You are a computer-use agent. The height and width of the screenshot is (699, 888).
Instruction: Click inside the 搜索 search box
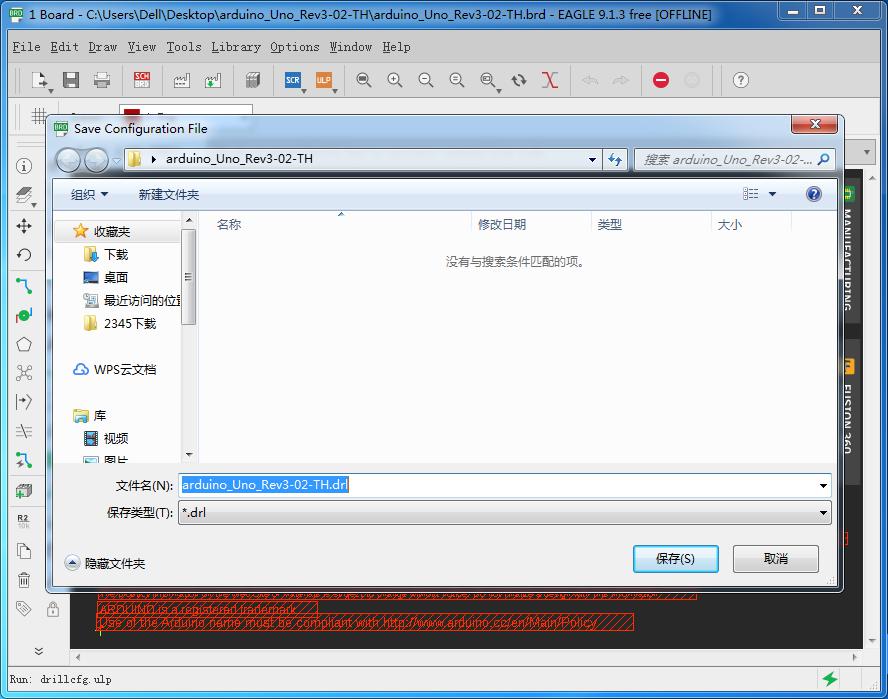730,160
